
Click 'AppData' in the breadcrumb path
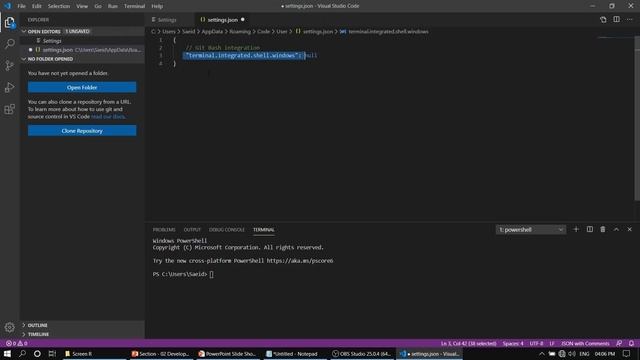pyautogui.click(x=212, y=31)
